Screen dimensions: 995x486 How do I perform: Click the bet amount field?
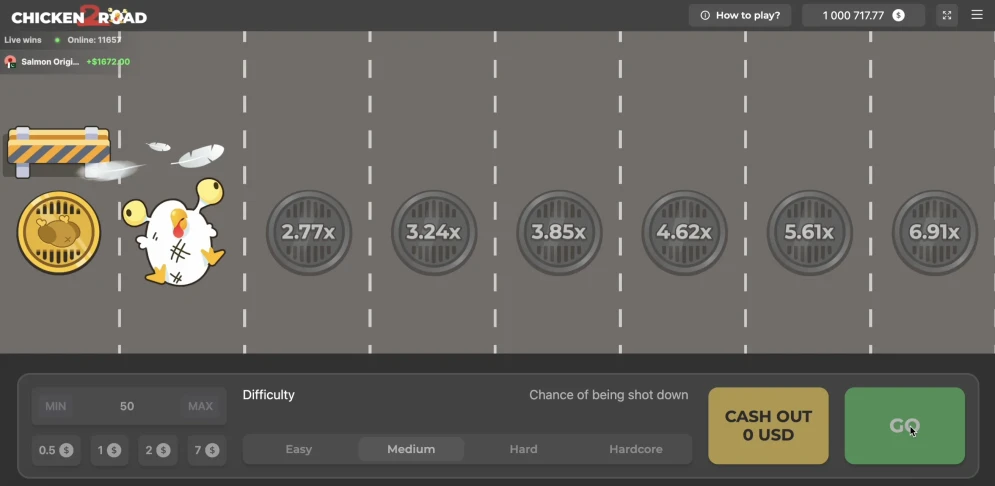(x=127, y=406)
